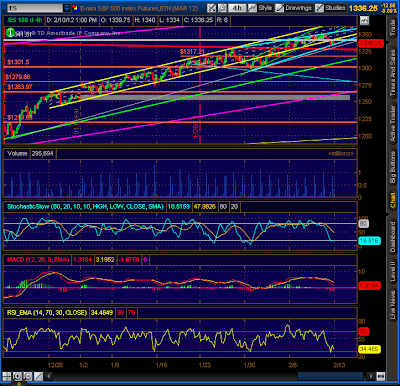Click the wrench settings icon in toolbar

click(211, 8)
